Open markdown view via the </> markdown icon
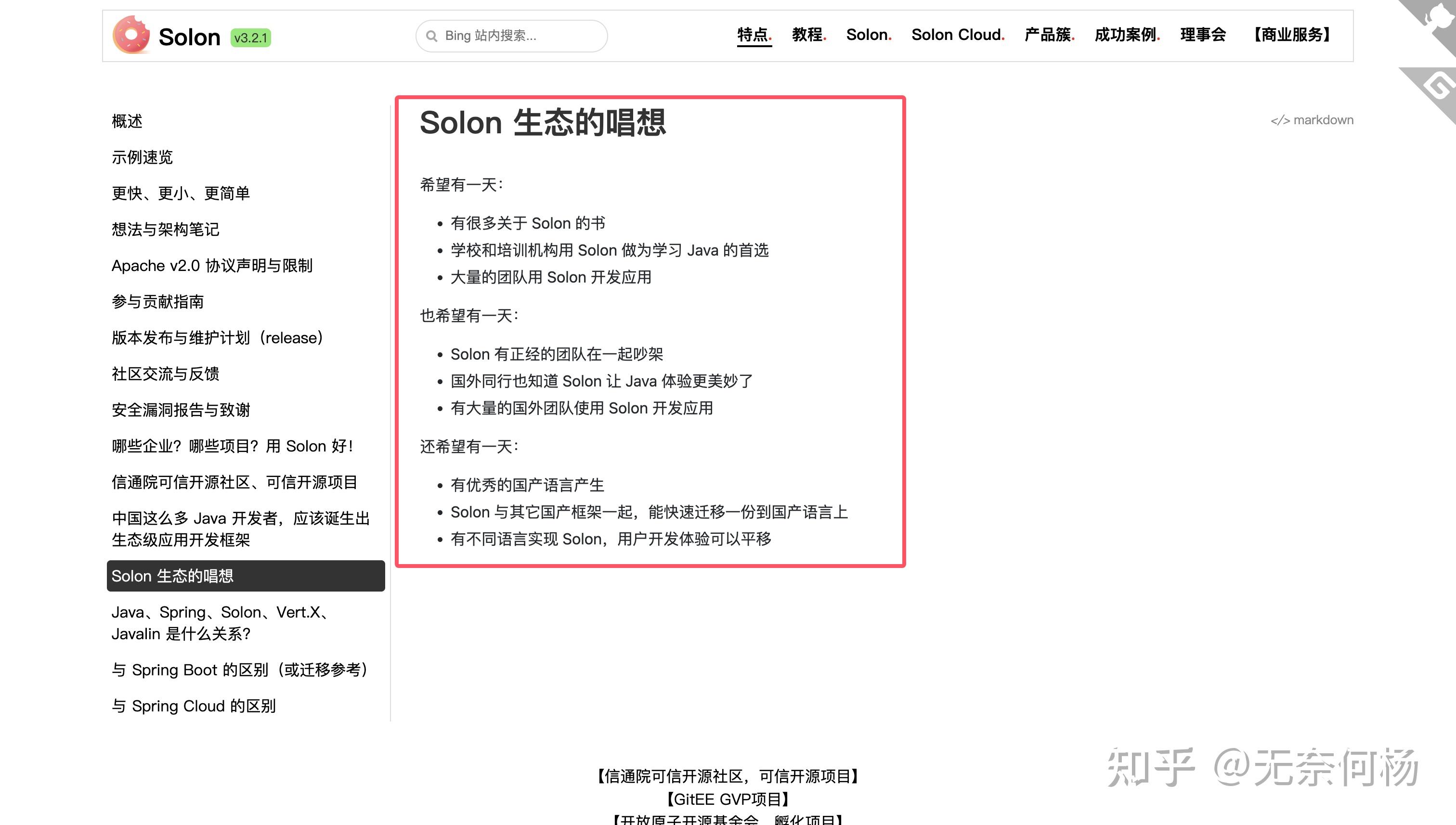Screen dimensions: 1456x825 [1312, 120]
